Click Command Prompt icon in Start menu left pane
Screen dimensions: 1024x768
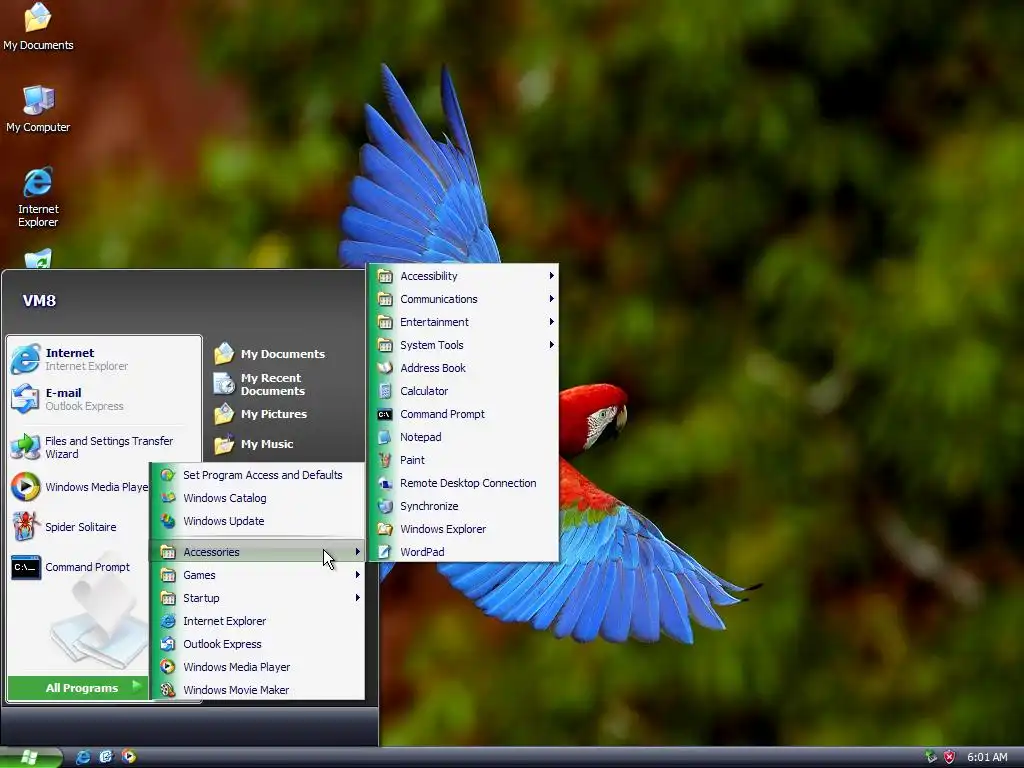pyautogui.click(x=25, y=567)
